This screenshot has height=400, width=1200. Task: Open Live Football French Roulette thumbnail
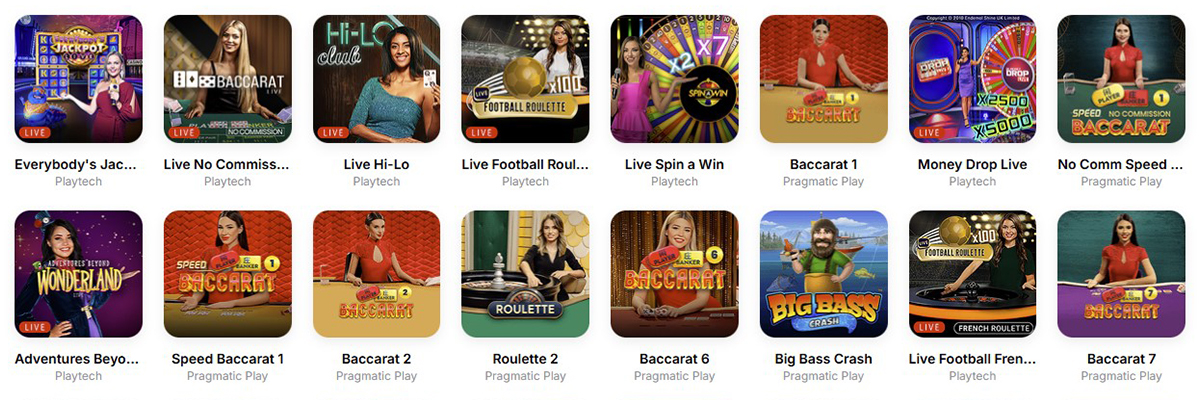point(972,274)
